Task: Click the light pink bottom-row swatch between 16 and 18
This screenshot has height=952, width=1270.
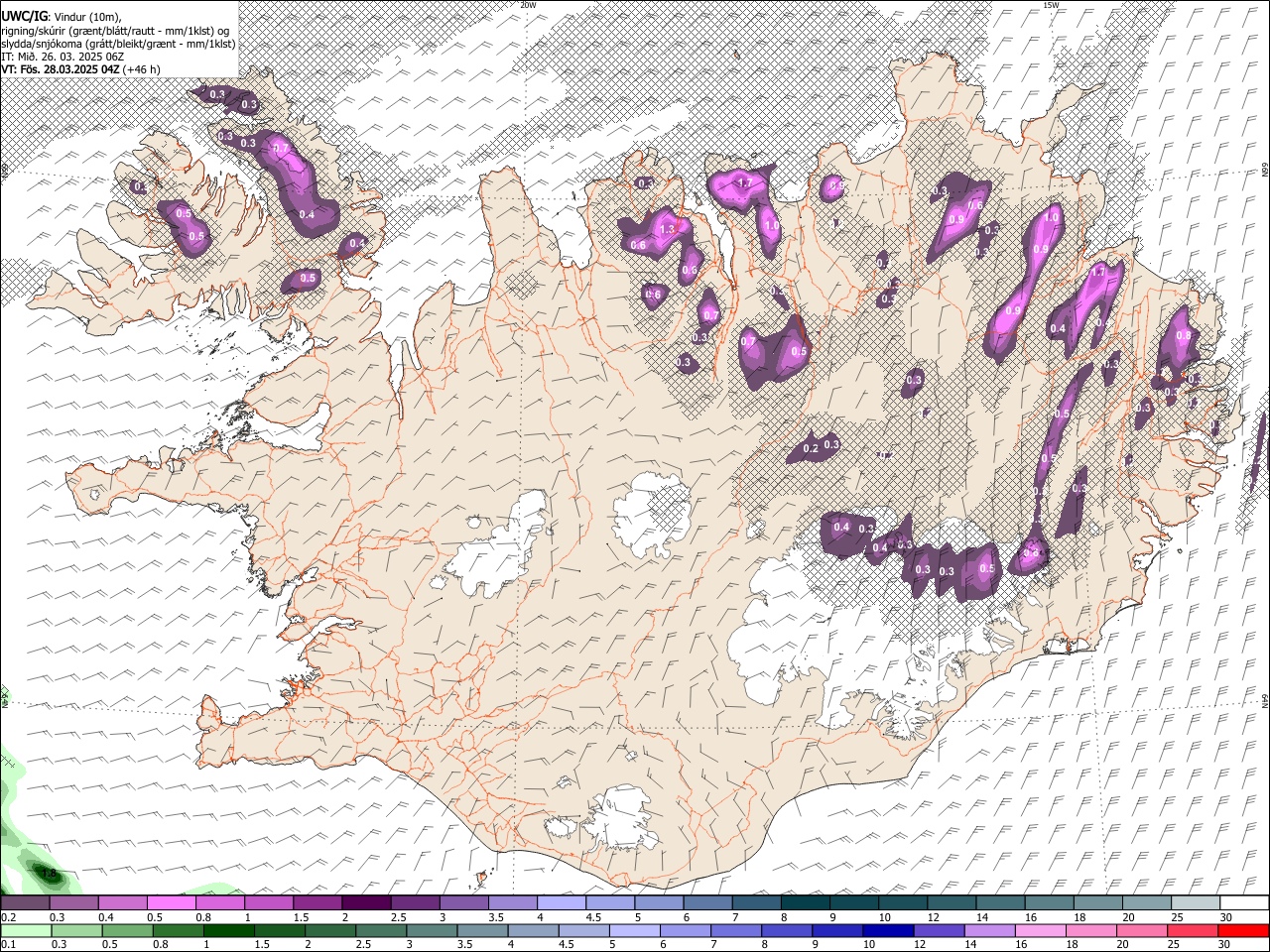Action: tap(1039, 930)
